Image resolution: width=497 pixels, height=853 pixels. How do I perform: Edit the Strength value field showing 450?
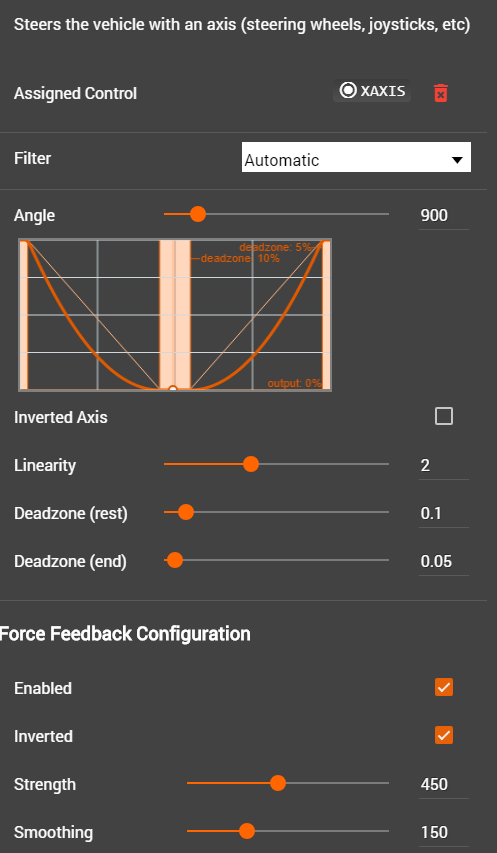tap(443, 784)
